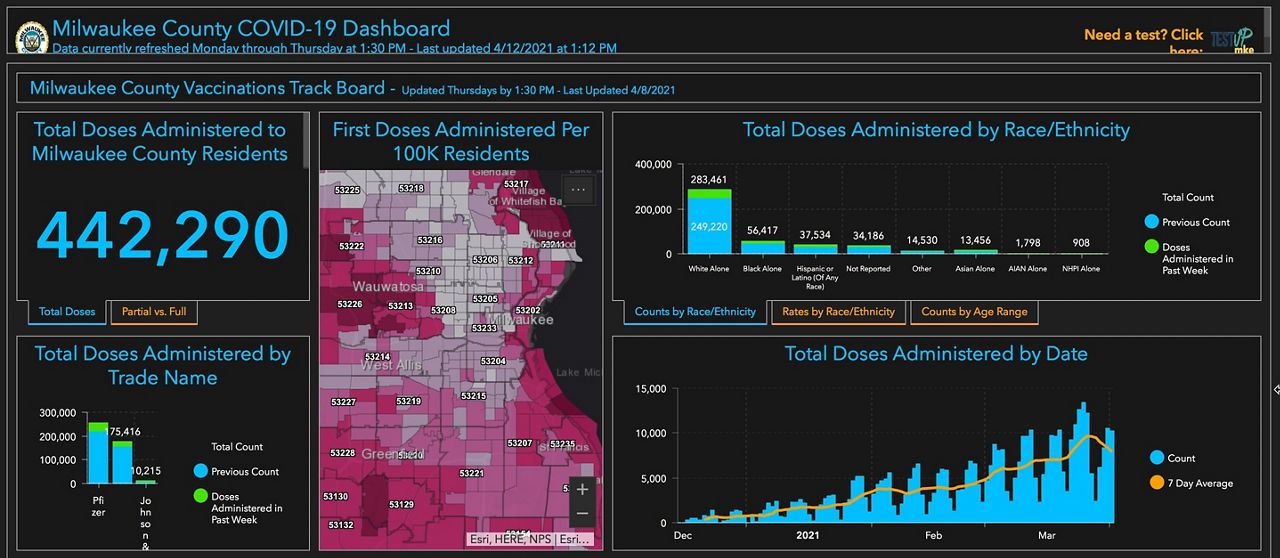Switch to the Partial vs. Full tab
Image resolution: width=1280 pixels, height=558 pixels.
click(x=154, y=312)
